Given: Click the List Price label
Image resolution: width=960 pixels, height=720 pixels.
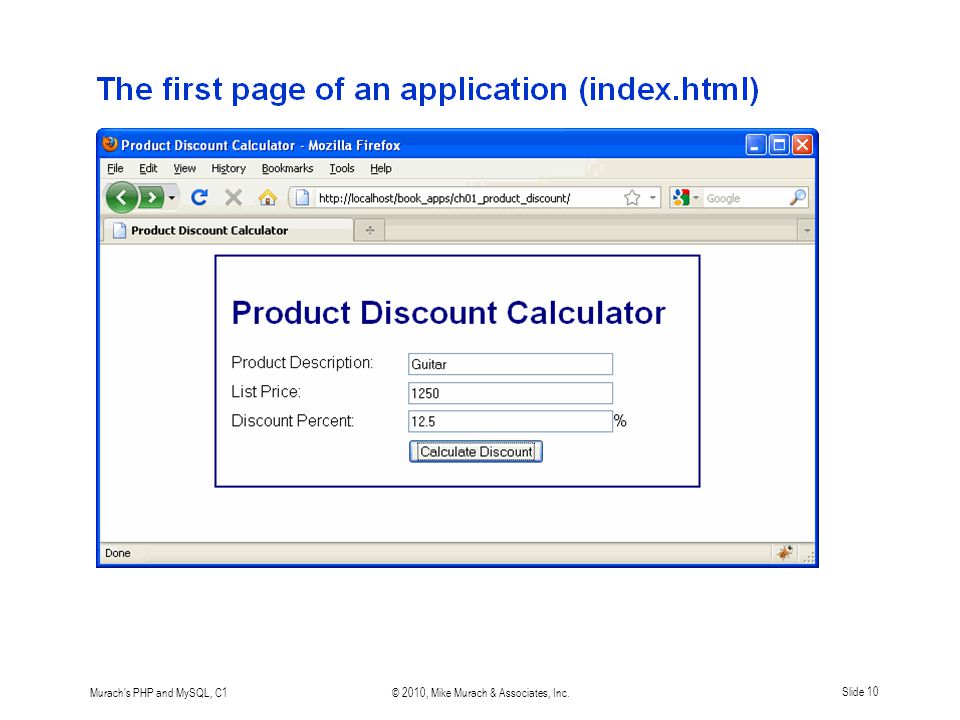Looking at the screenshot, I should [x=266, y=392].
